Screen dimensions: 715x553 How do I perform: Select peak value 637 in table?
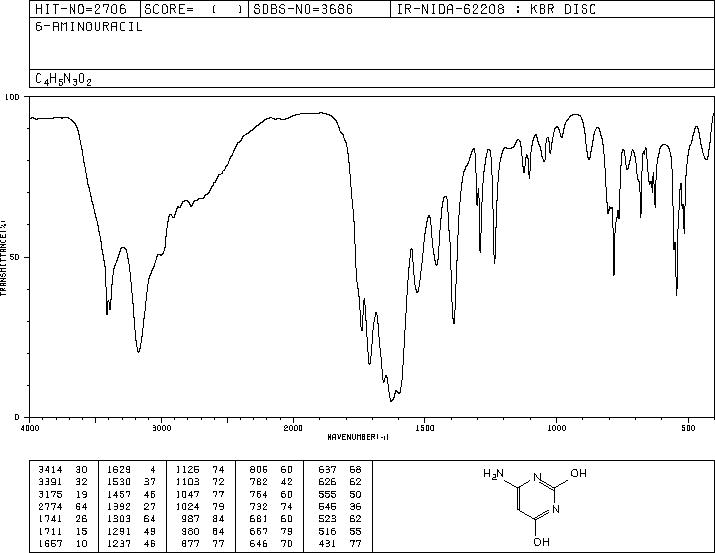pos(327,470)
